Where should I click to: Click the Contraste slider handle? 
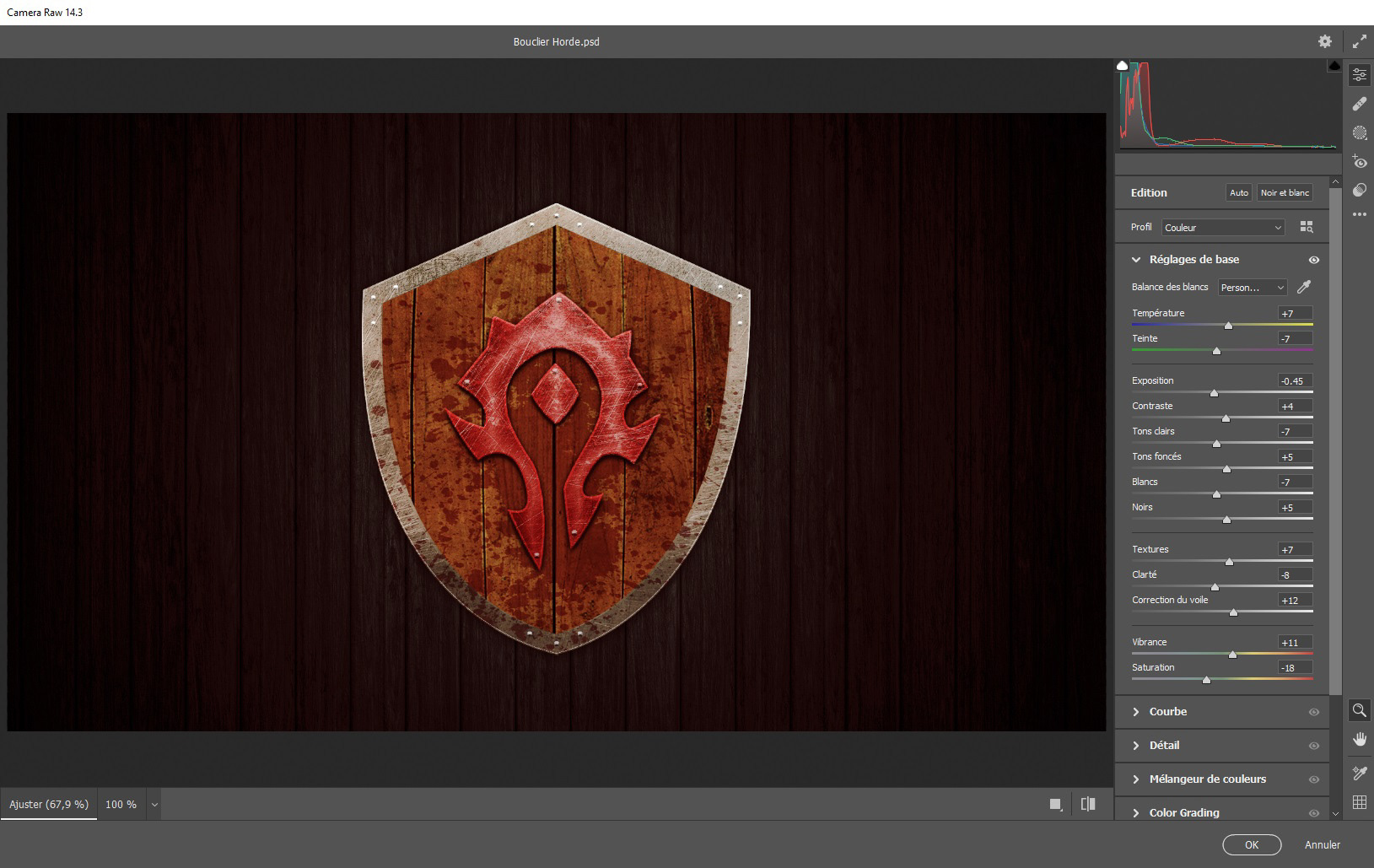[x=1226, y=418]
